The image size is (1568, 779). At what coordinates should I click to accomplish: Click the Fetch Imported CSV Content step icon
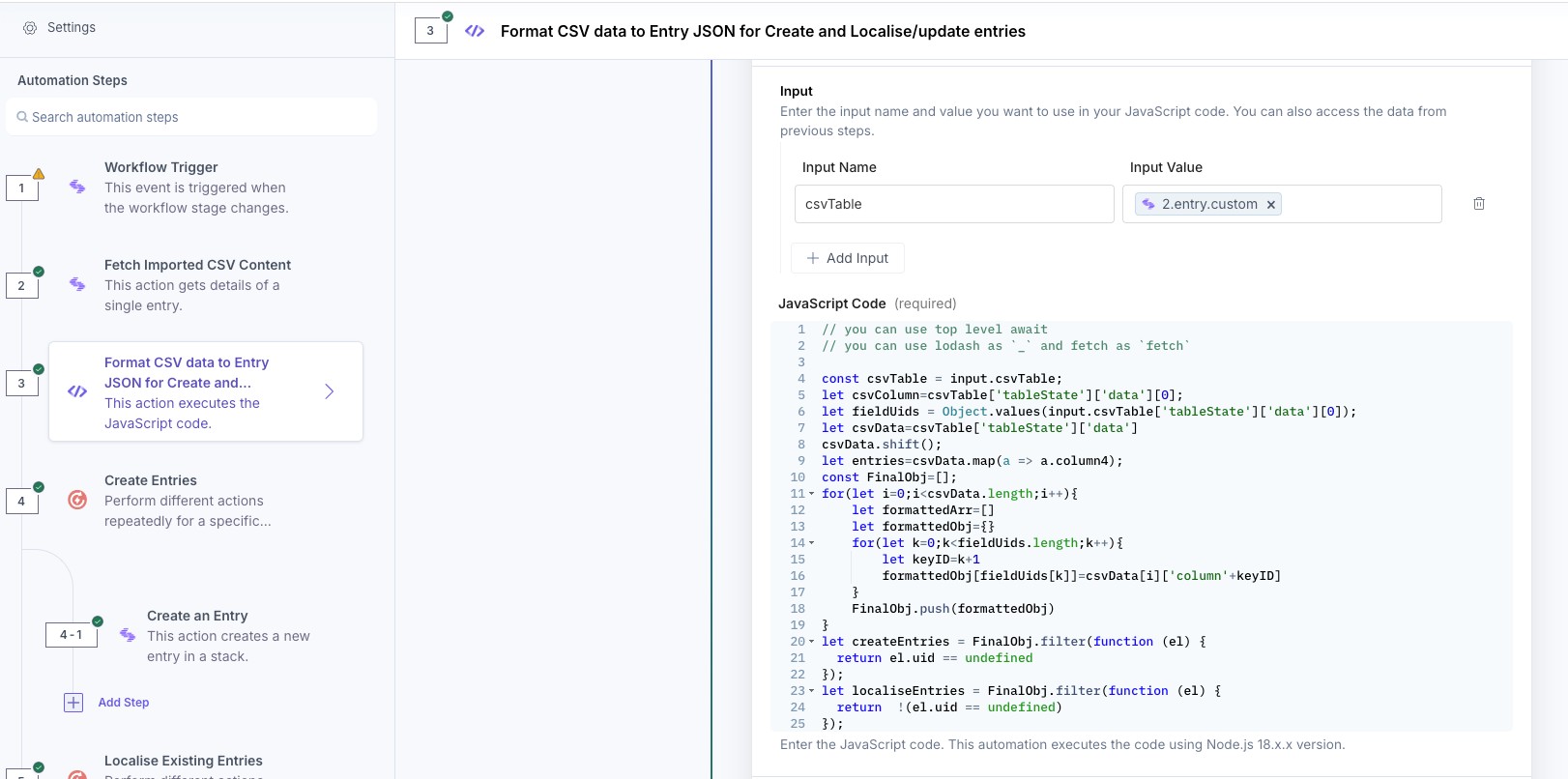click(77, 284)
